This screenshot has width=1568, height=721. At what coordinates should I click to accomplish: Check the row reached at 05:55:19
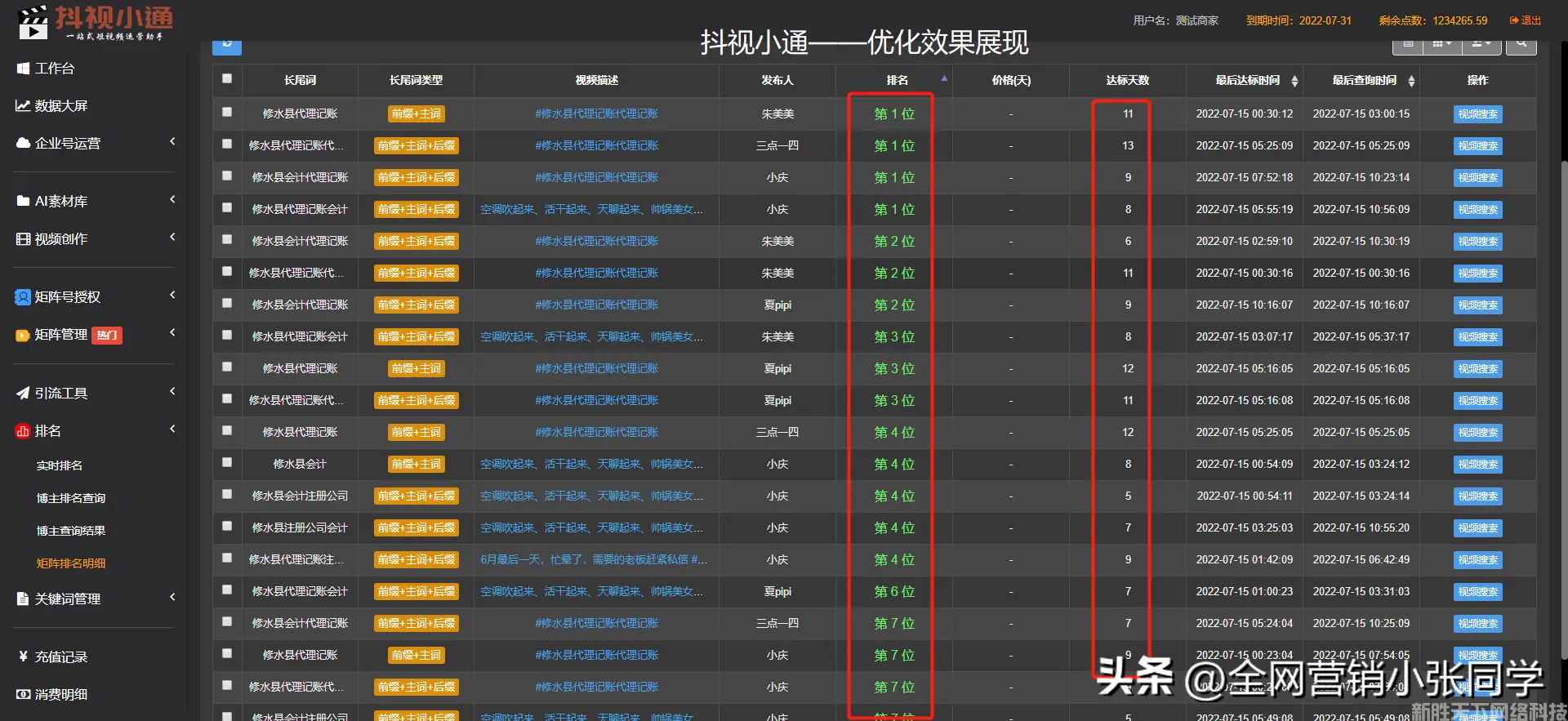coord(227,208)
